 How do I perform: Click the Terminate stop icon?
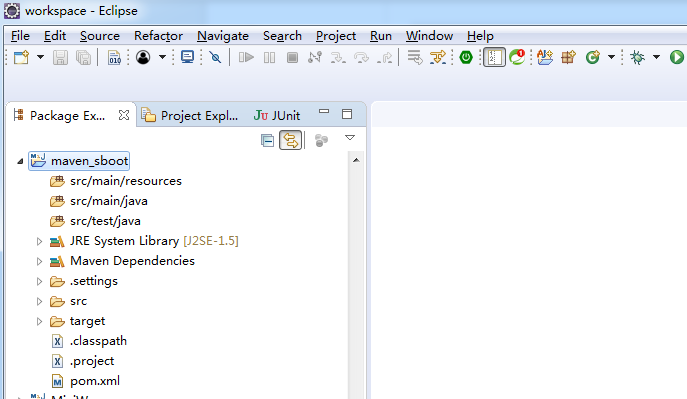click(x=292, y=57)
